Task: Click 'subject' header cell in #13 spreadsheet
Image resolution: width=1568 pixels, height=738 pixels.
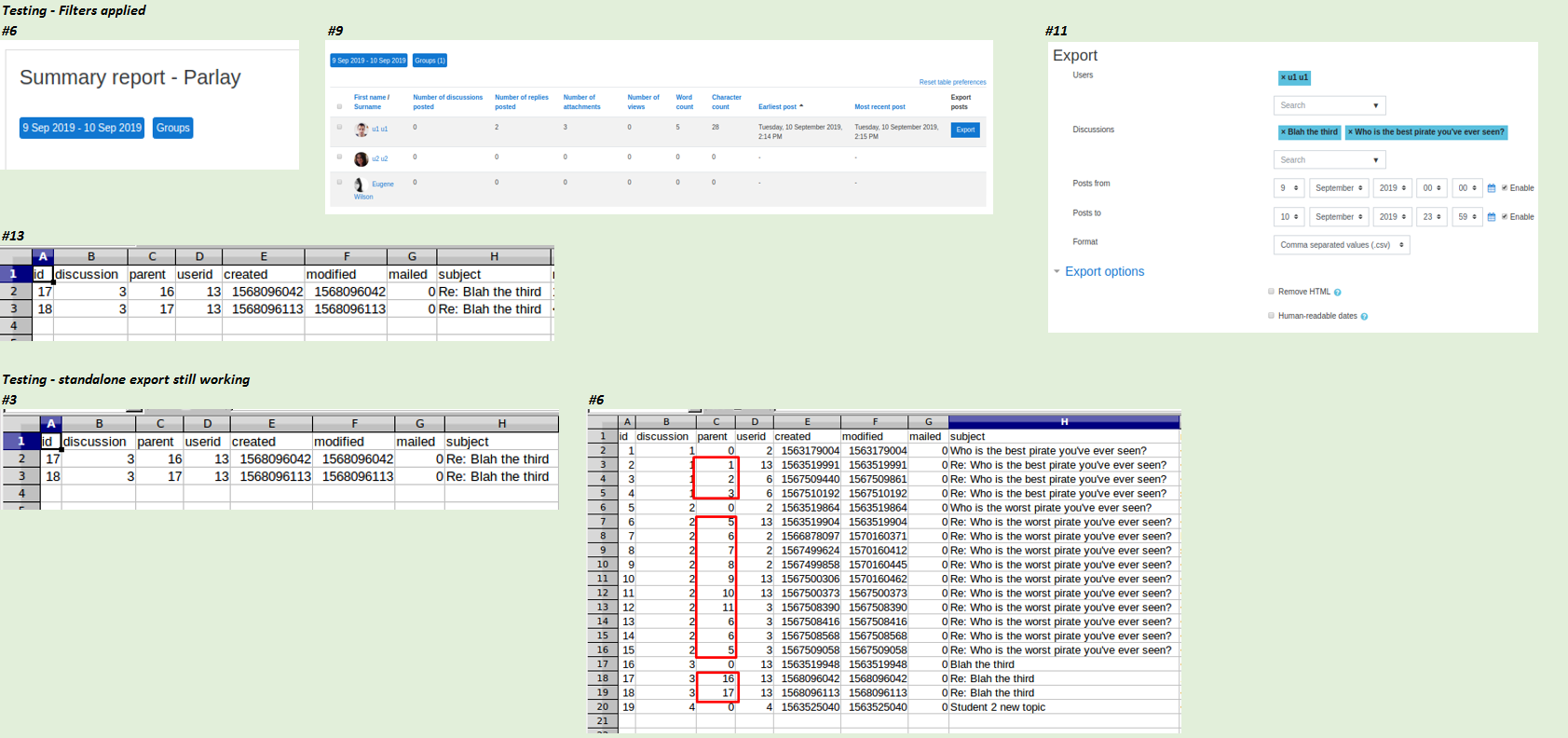Action: (x=494, y=274)
